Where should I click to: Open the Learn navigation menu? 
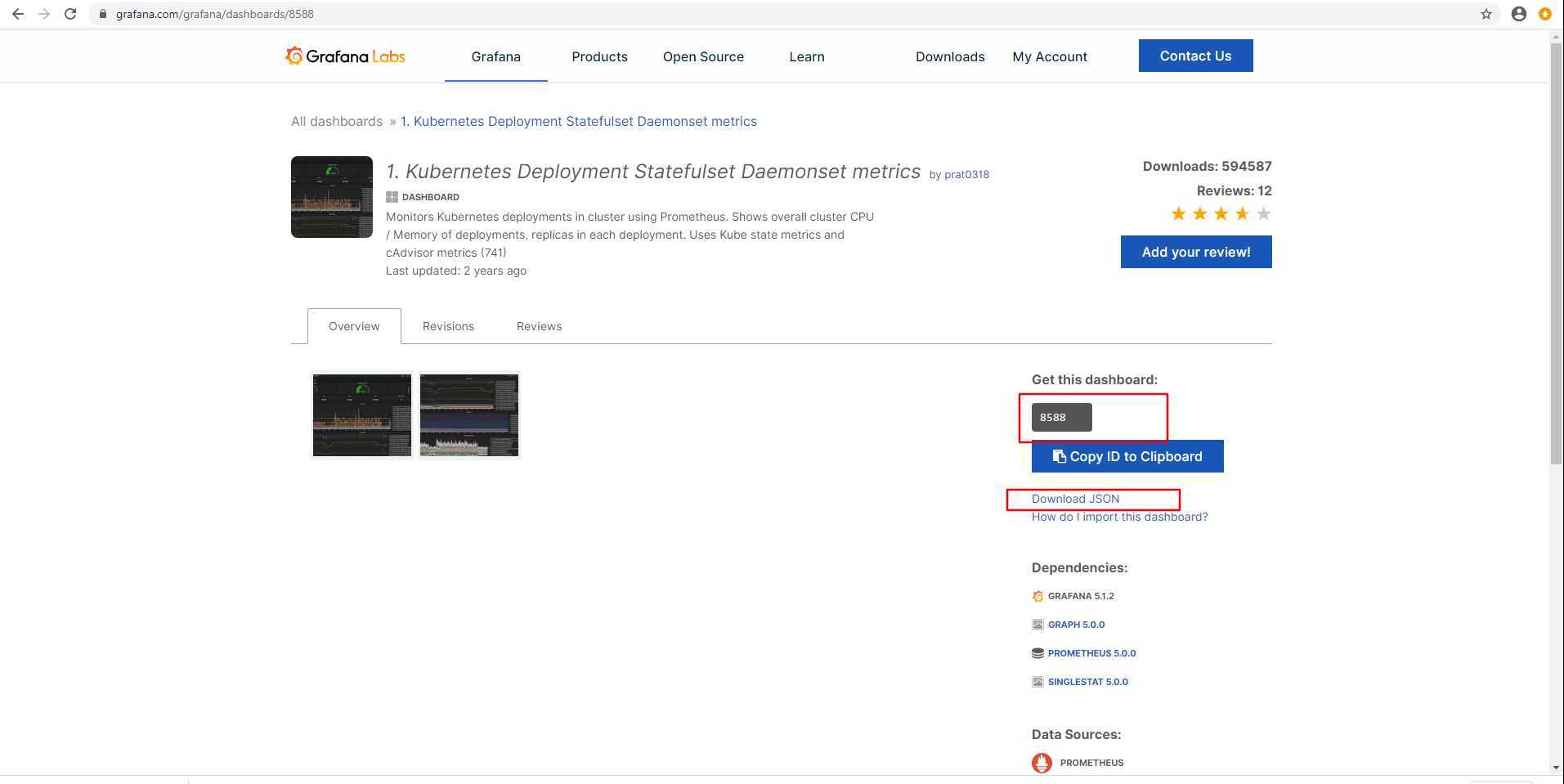[807, 56]
